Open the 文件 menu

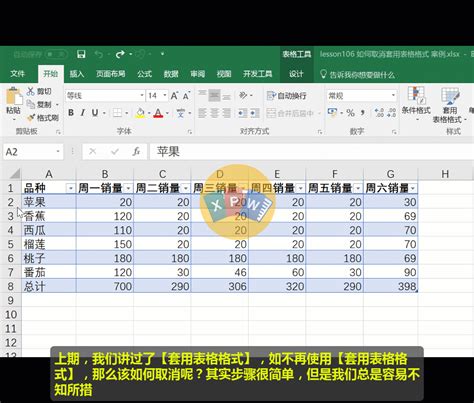(17, 74)
